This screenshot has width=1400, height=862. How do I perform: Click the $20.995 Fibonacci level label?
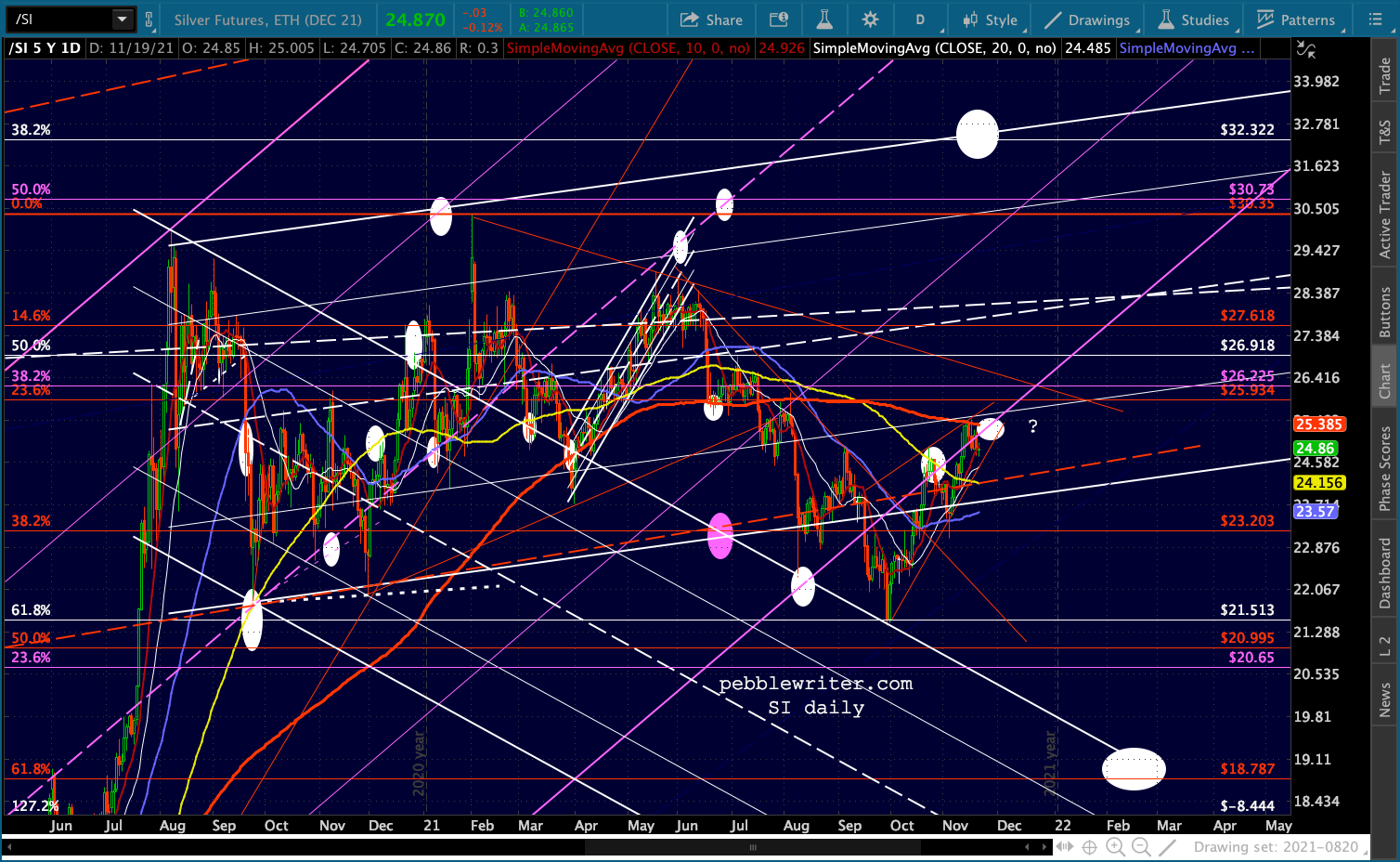(1247, 638)
